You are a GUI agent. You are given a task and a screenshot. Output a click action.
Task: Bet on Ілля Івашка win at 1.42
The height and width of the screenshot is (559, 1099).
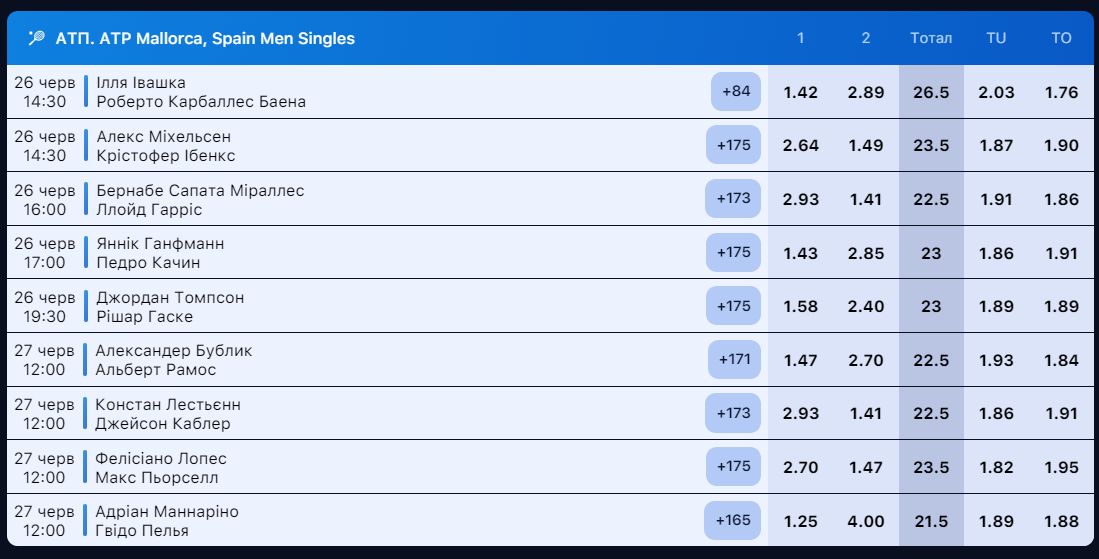point(800,92)
